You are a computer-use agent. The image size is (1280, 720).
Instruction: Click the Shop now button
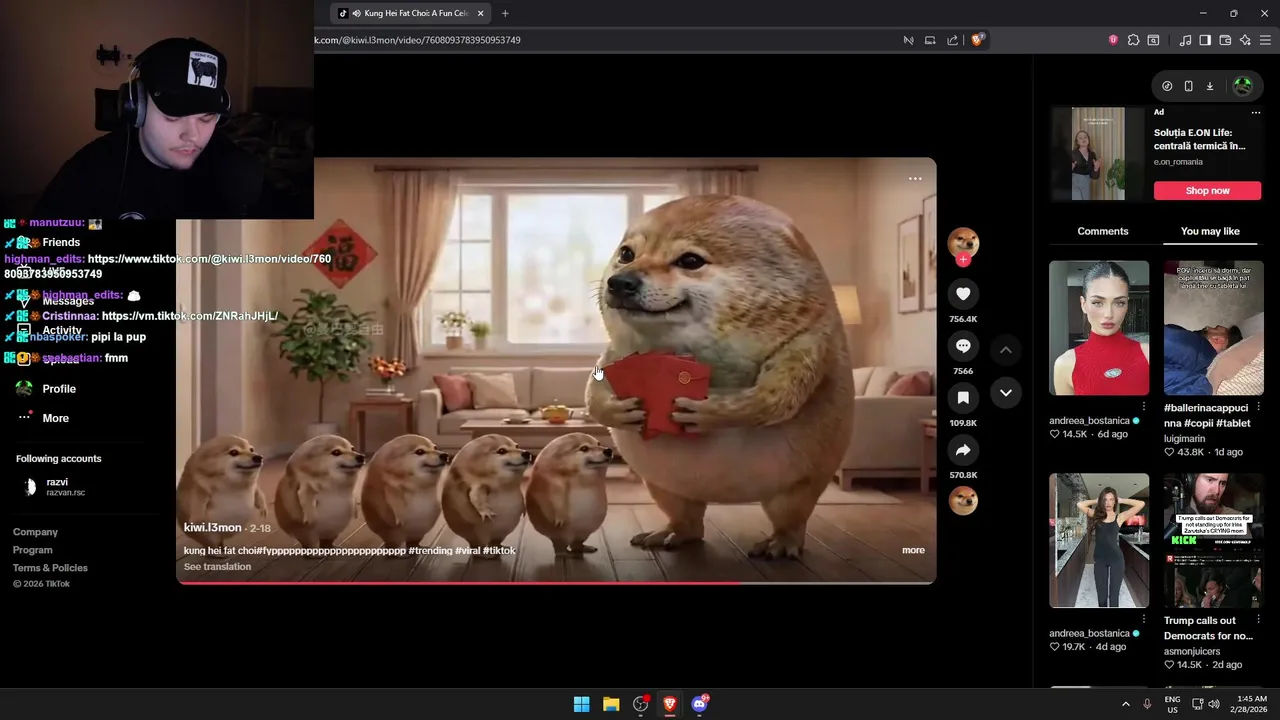click(1207, 190)
